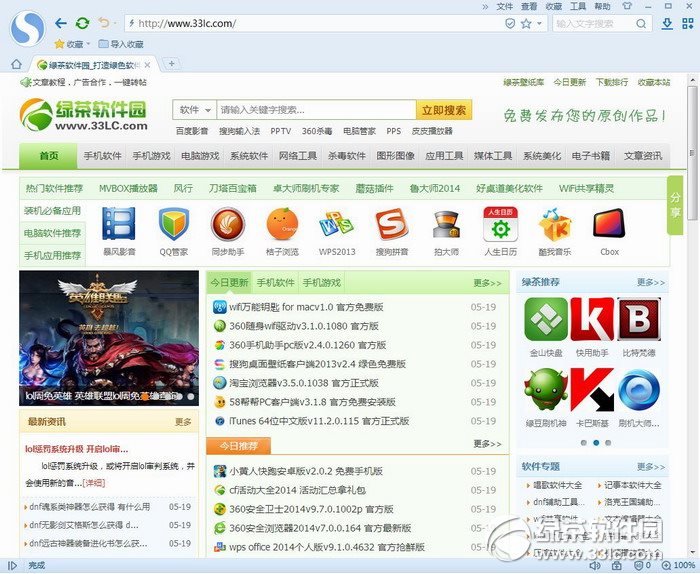The height and width of the screenshot is (574, 700).
Task: Click the search magnifier icon
Action: [x=641, y=24]
